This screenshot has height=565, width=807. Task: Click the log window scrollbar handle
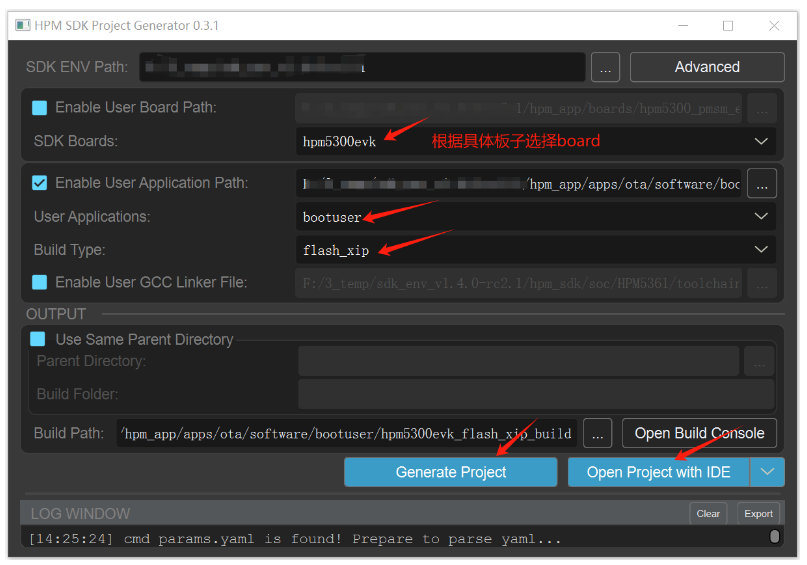774,537
